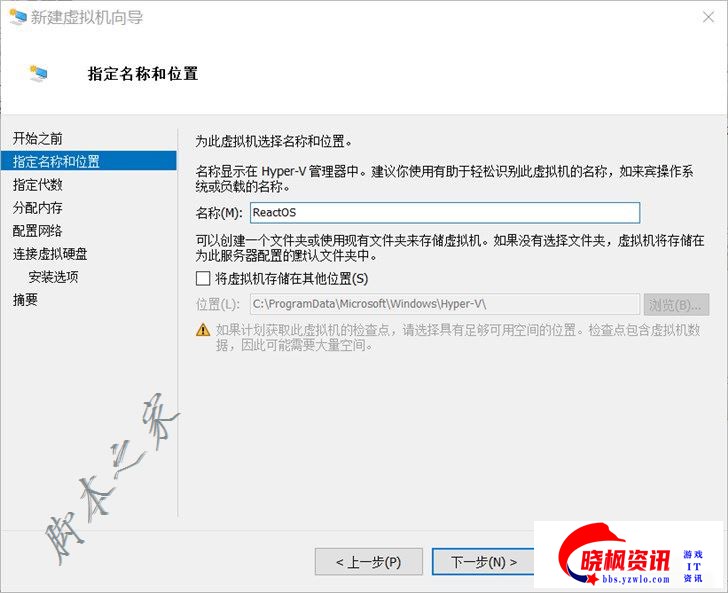Click the name field containing ReactOS
Screen dimensions: 728x593
pyautogui.click(x=443, y=212)
